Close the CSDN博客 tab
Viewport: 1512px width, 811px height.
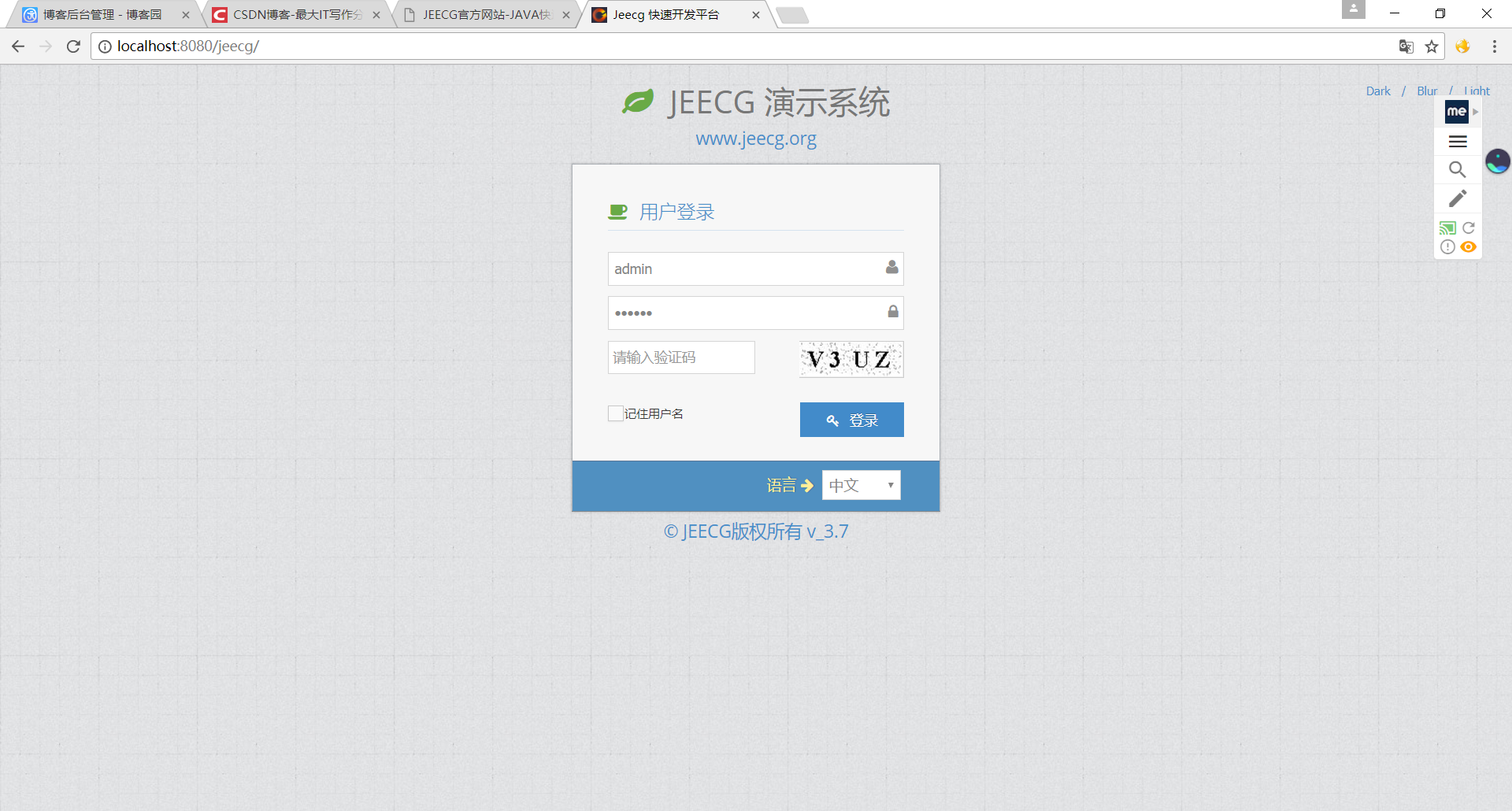pyautogui.click(x=376, y=15)
